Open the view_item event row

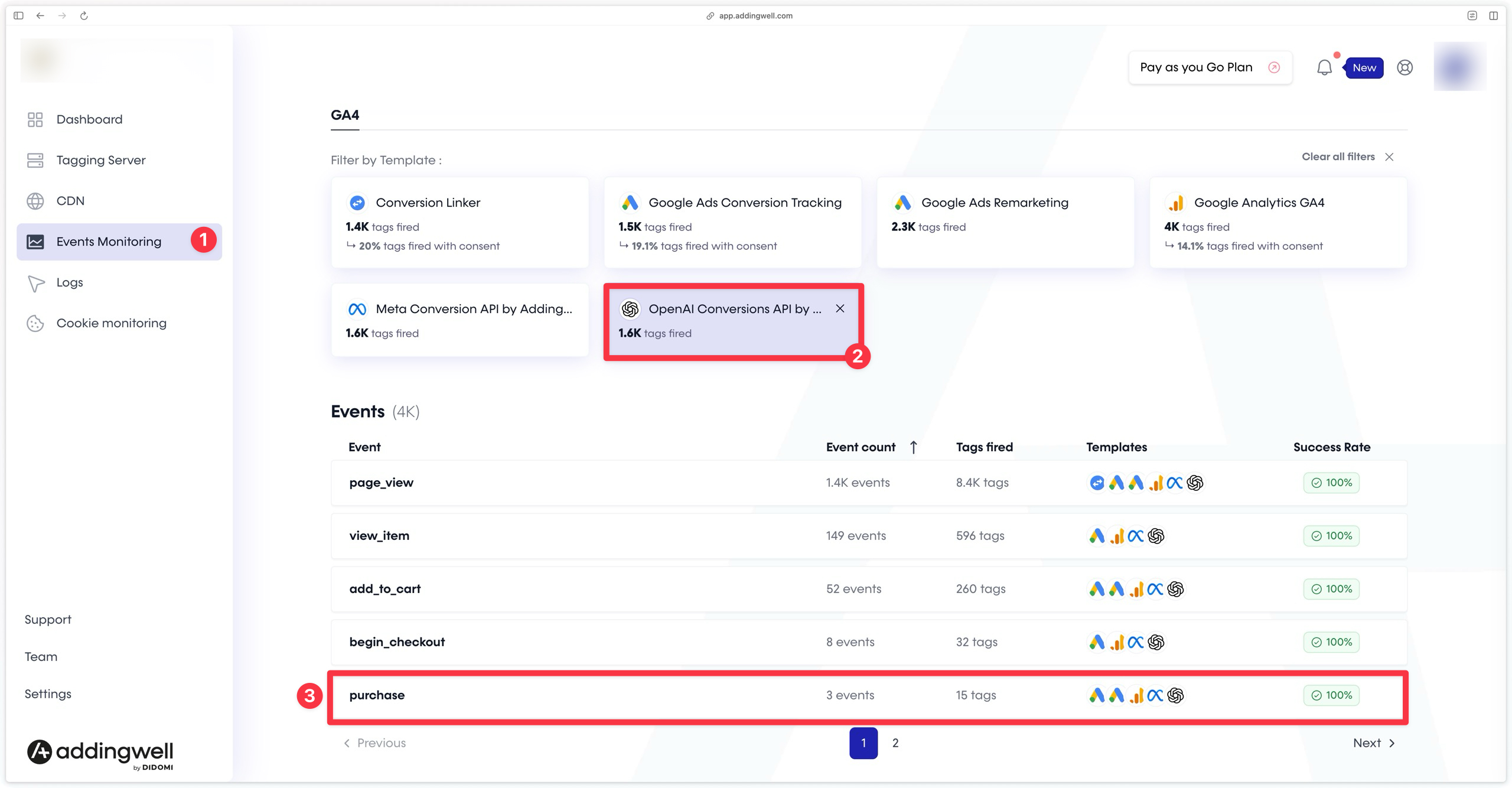pos(869,536)
